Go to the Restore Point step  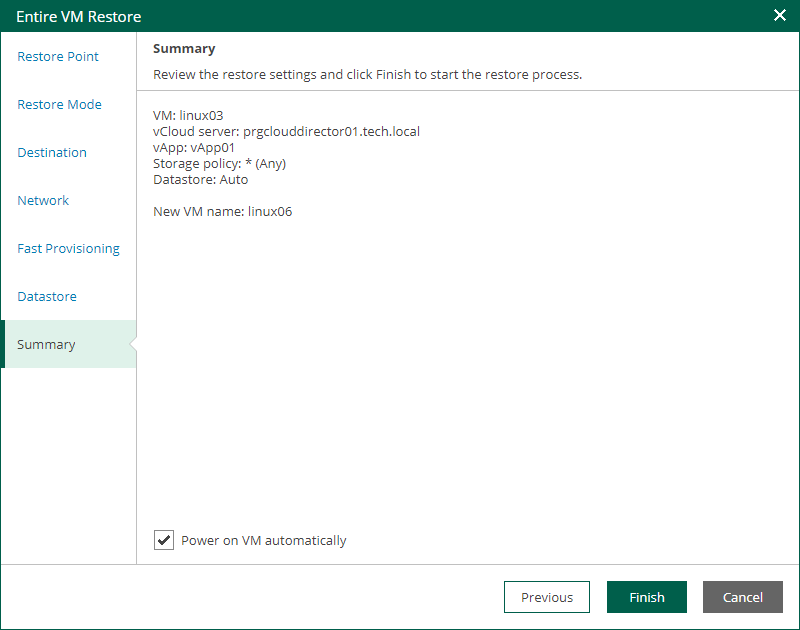(58, 57)
